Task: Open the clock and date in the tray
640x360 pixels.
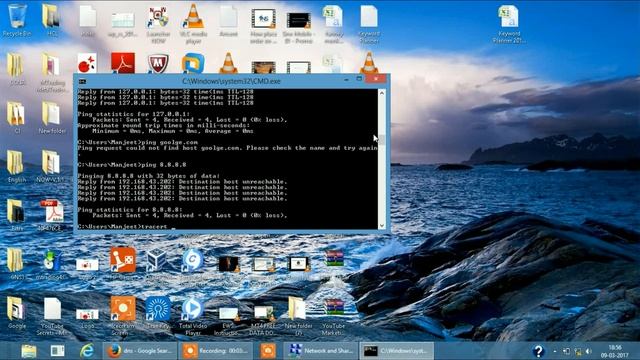Action: 615,351
